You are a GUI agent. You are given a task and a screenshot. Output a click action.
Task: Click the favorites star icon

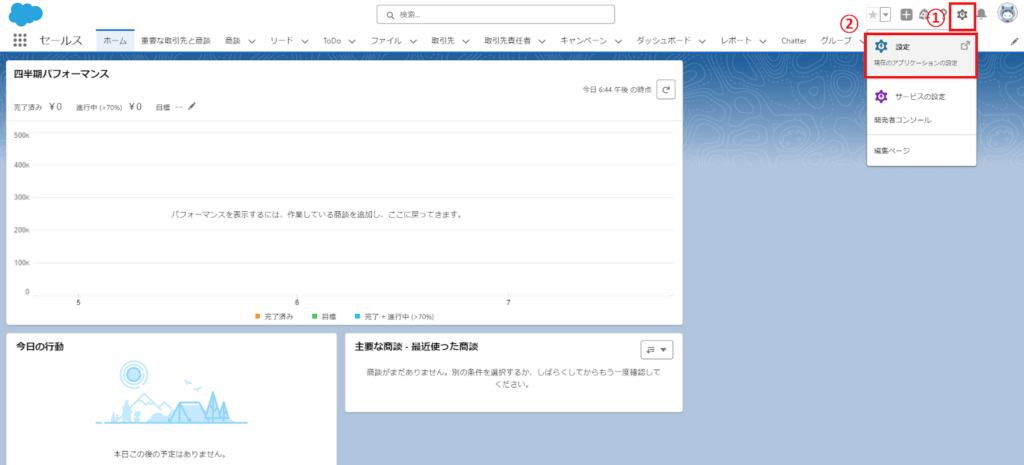(x=873, y=15)
